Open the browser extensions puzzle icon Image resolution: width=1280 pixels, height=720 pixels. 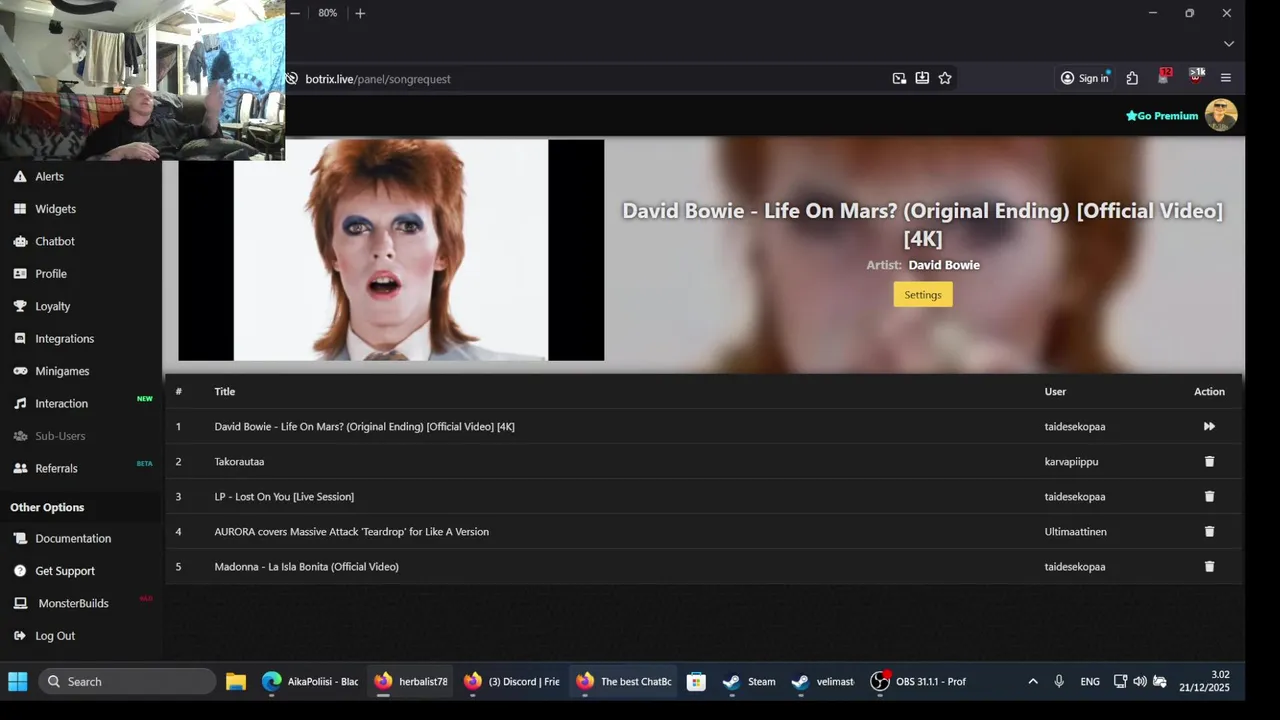[x=1132, y=78]
